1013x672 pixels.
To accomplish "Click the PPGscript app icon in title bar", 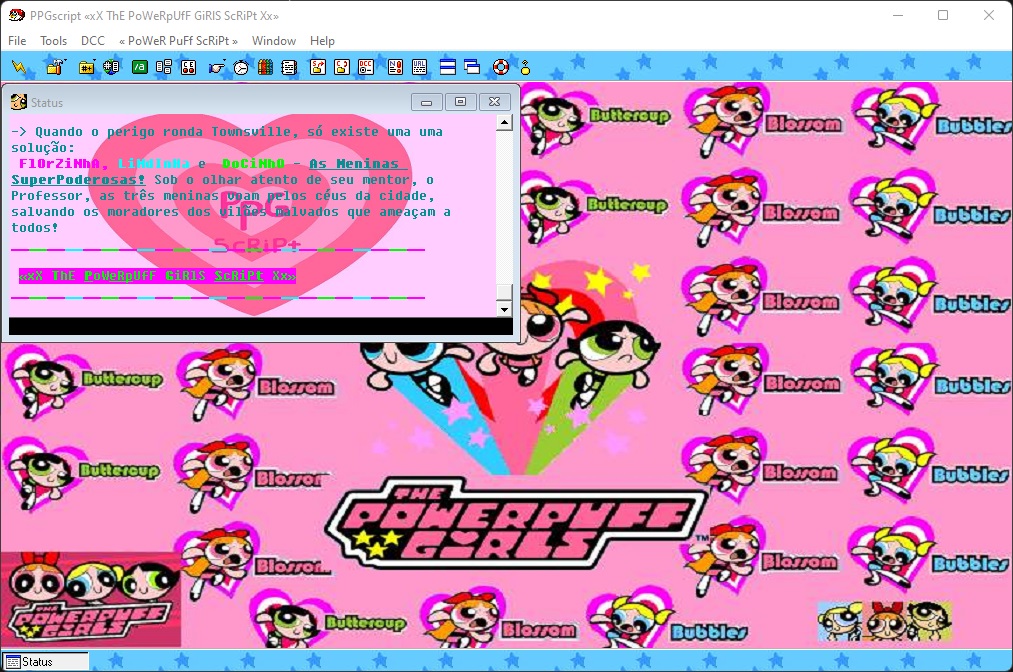I will 16,15.
